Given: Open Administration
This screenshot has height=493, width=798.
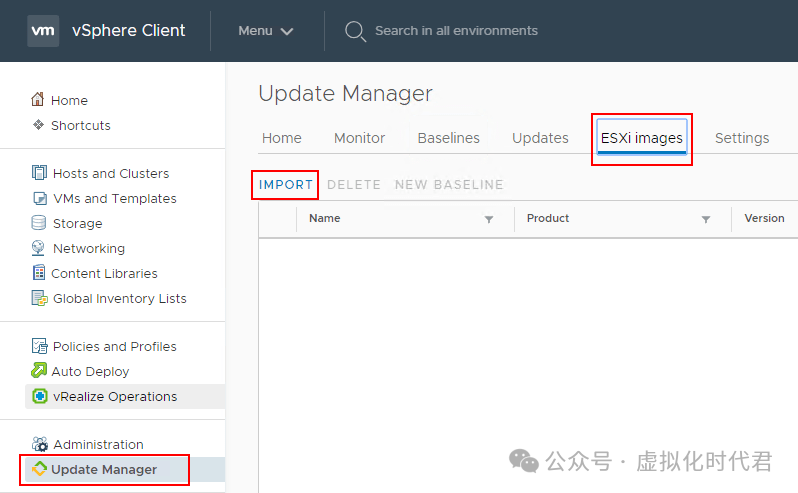Looking at the screenshot, I should (98, 444).
